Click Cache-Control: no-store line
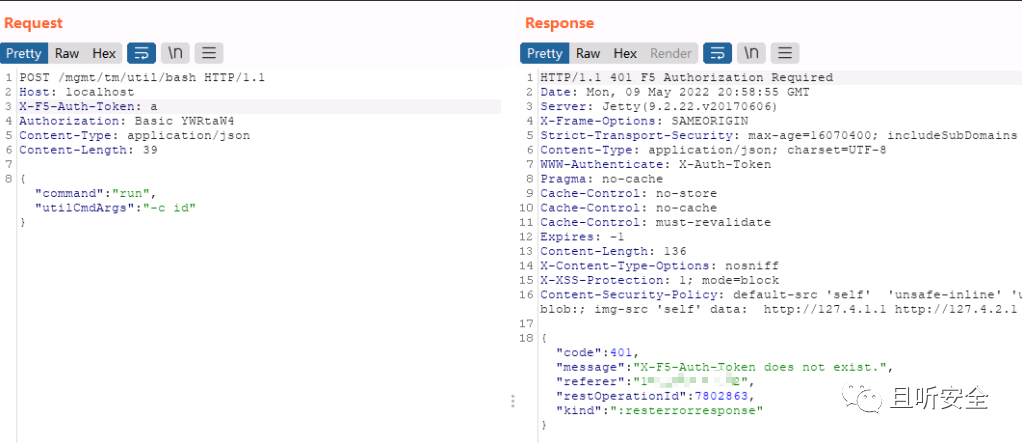Viewport: 1022px width, 443px height. [x=628, y=193]
